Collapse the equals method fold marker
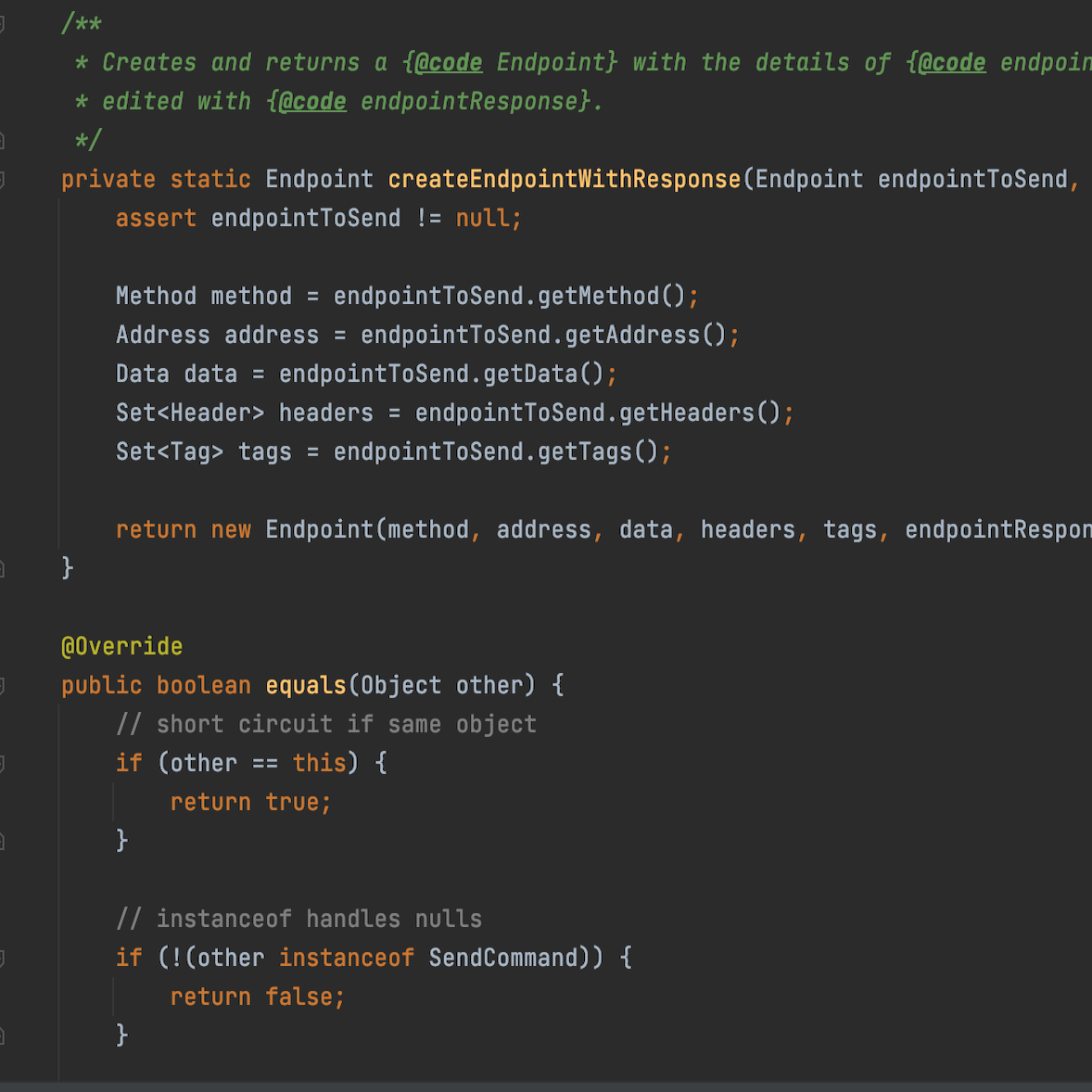The width and height of the screenshot is (1092, 1092). coord(2,686)
